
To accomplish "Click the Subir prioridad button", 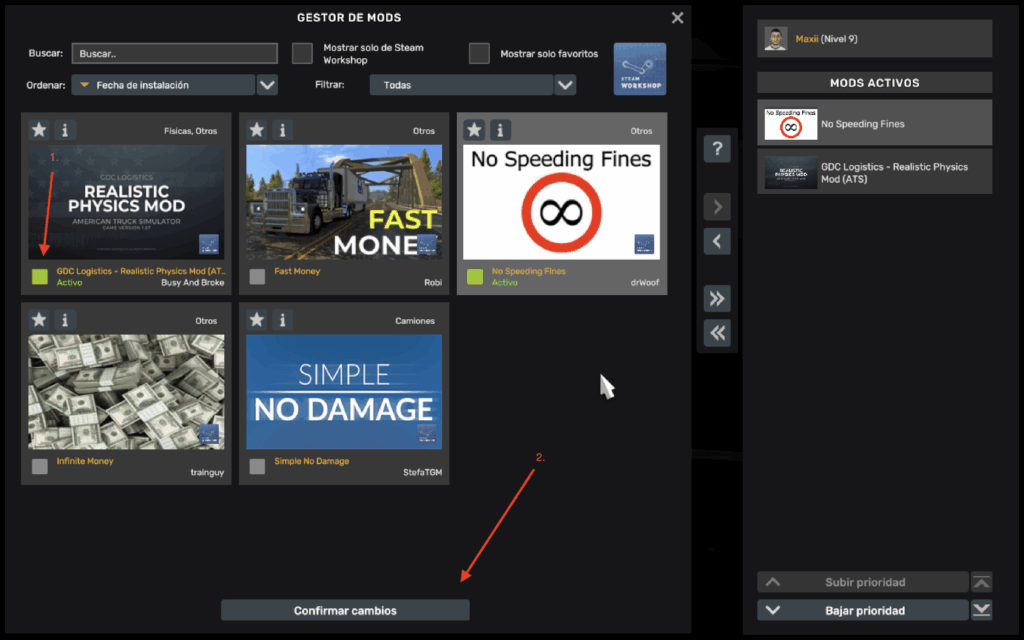I will pyautogui.click(x=862, y=581).
